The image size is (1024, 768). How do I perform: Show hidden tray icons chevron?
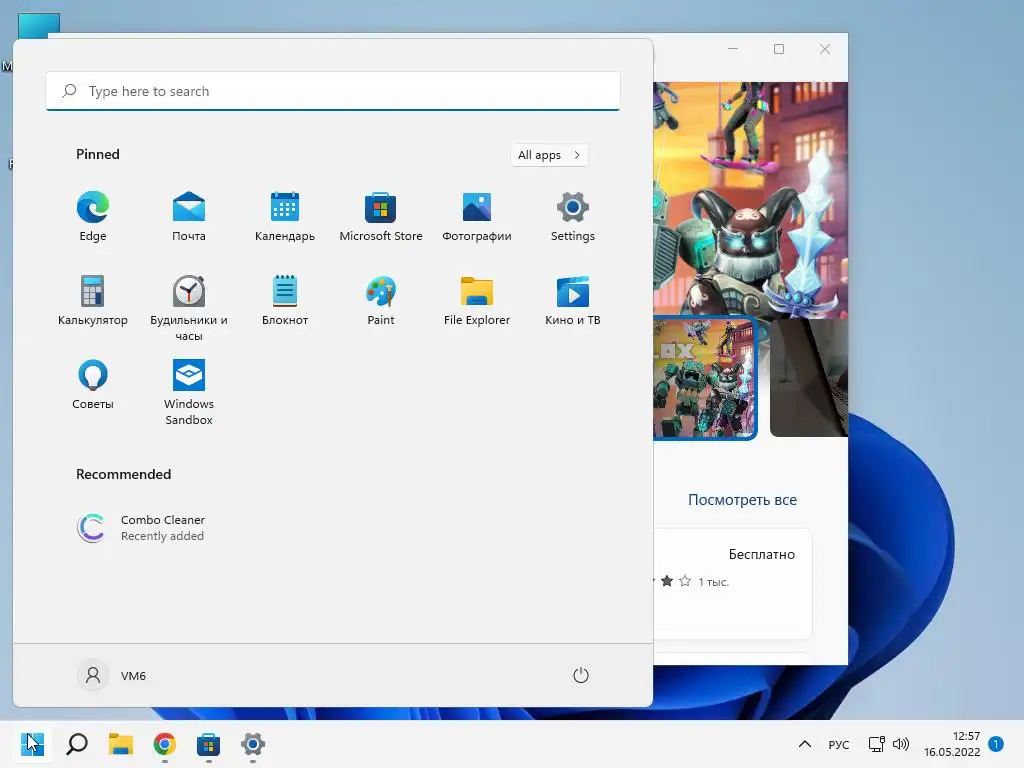pyautogui.click(x=805, y=744)
